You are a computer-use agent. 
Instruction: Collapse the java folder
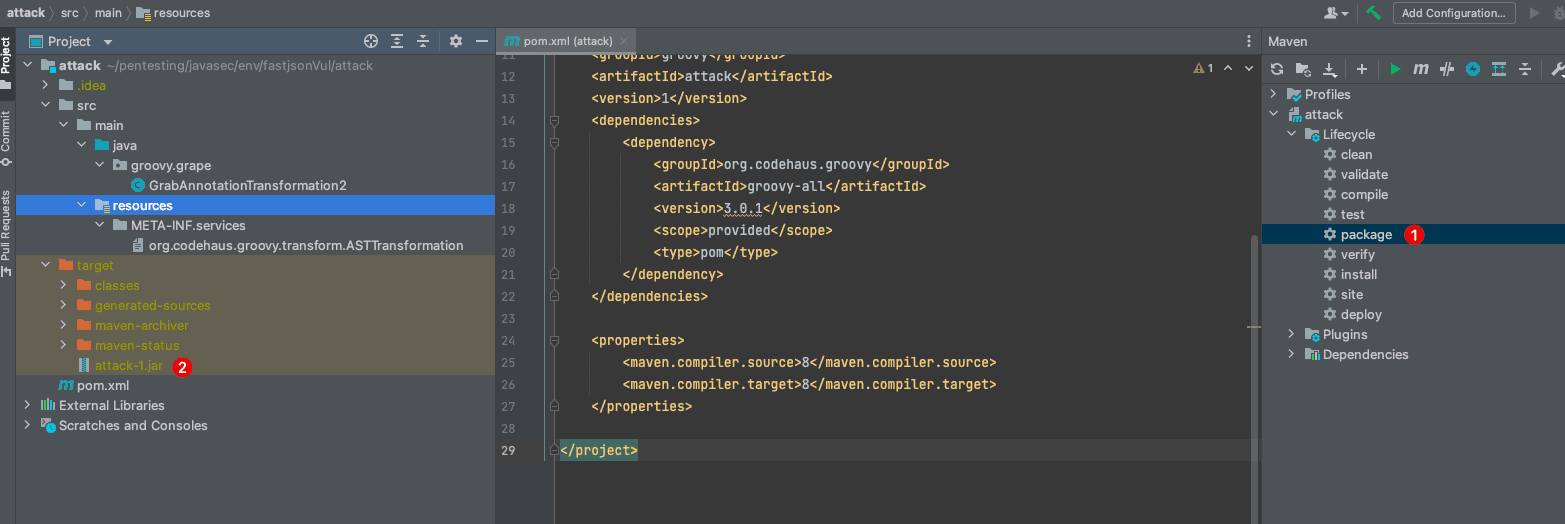click(81, 145)
